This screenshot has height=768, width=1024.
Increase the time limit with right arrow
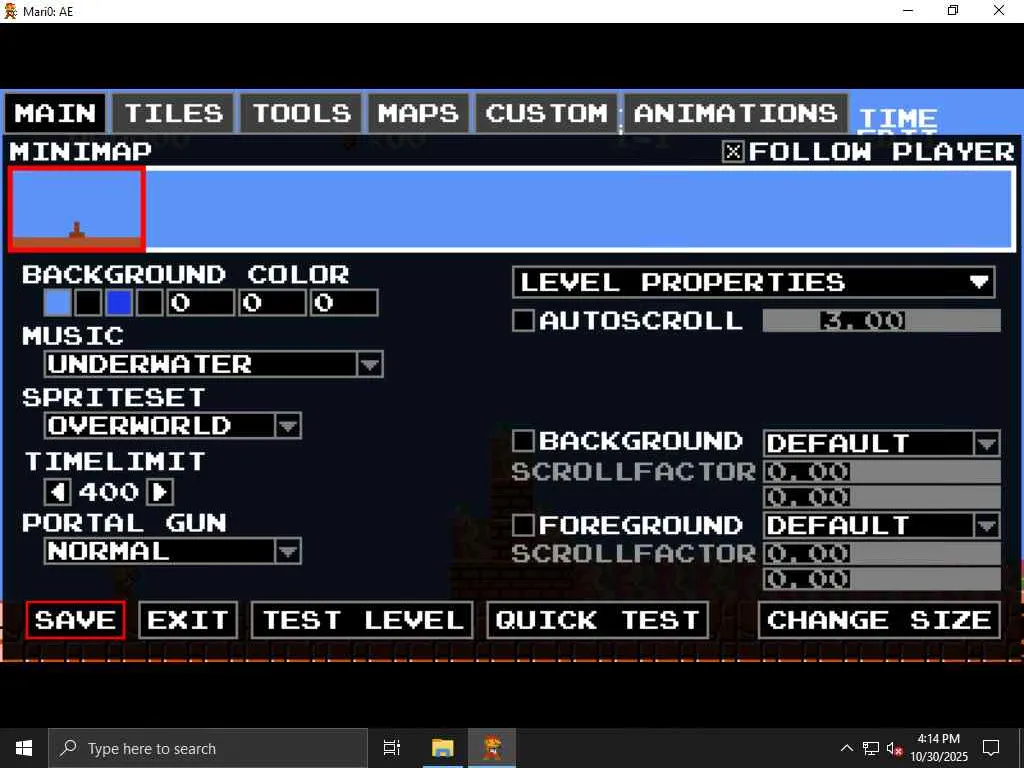[x=160, y=492]
